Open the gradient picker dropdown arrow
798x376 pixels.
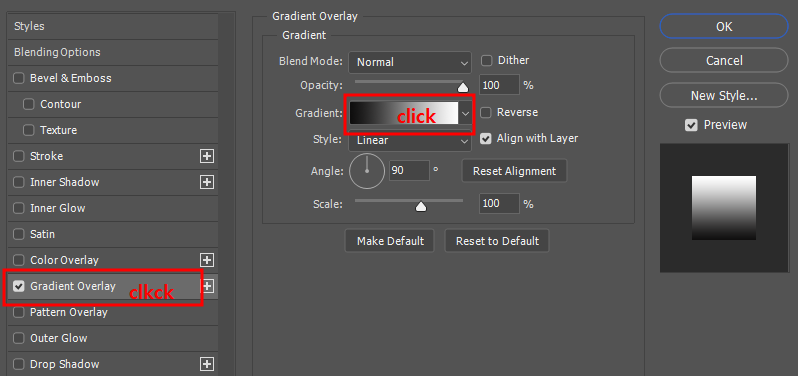[465, 113]
